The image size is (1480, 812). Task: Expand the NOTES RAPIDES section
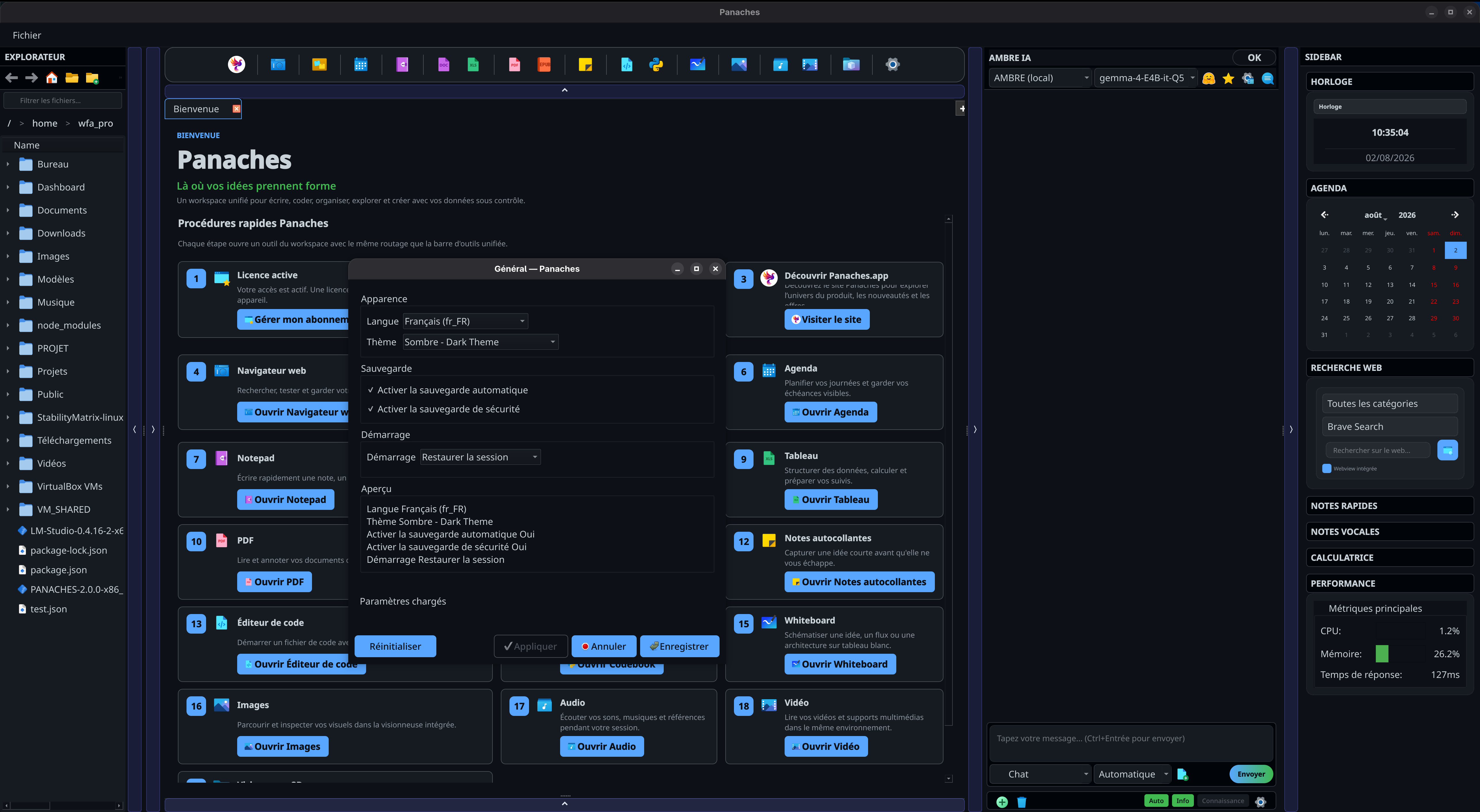[1390, 506]
